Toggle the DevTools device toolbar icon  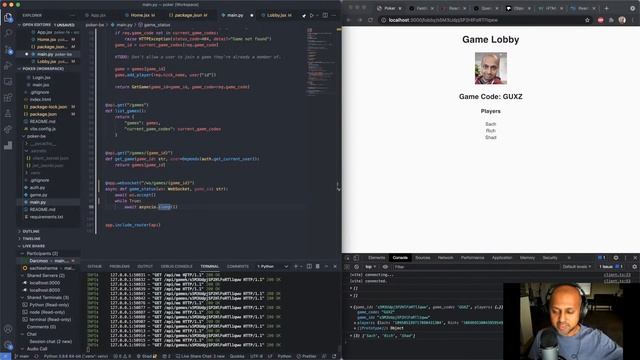(356, 258)
